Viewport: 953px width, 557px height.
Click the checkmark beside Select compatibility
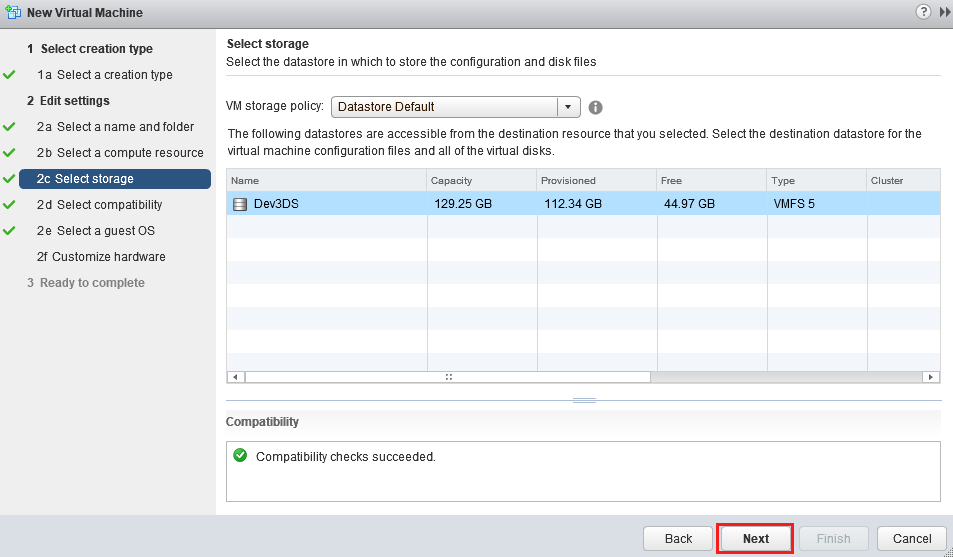pyautogui.click(x=9, y=205)
